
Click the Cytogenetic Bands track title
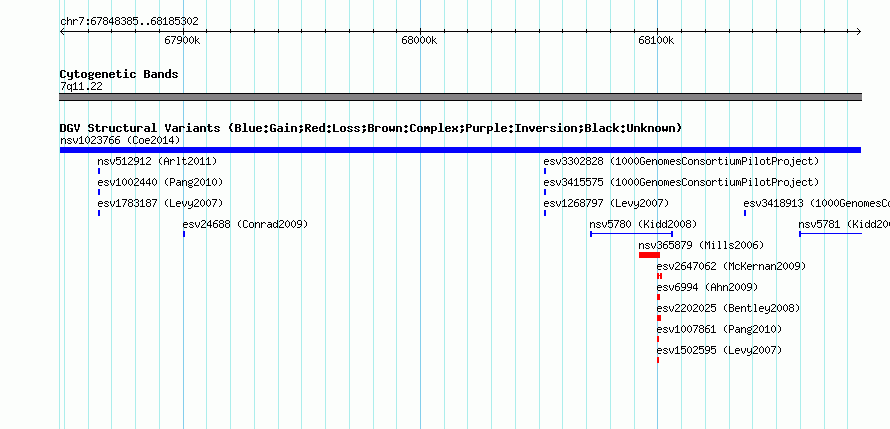click(119, 74)
